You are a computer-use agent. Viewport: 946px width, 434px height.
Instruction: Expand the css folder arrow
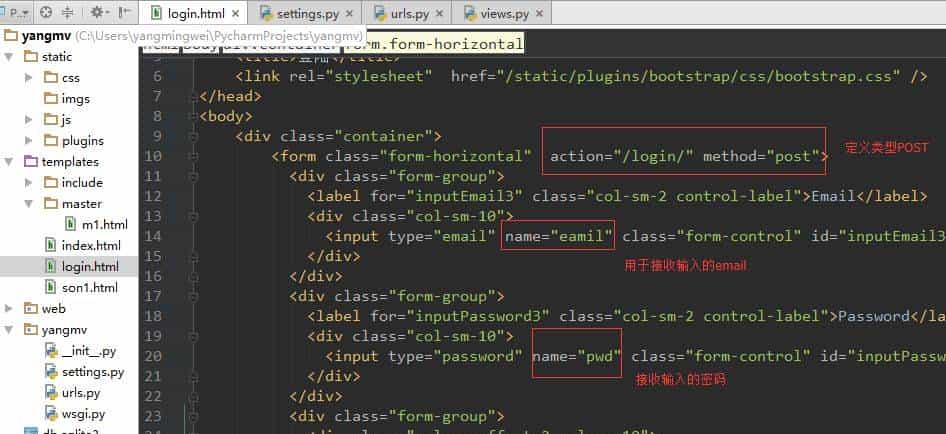[28, 78]
